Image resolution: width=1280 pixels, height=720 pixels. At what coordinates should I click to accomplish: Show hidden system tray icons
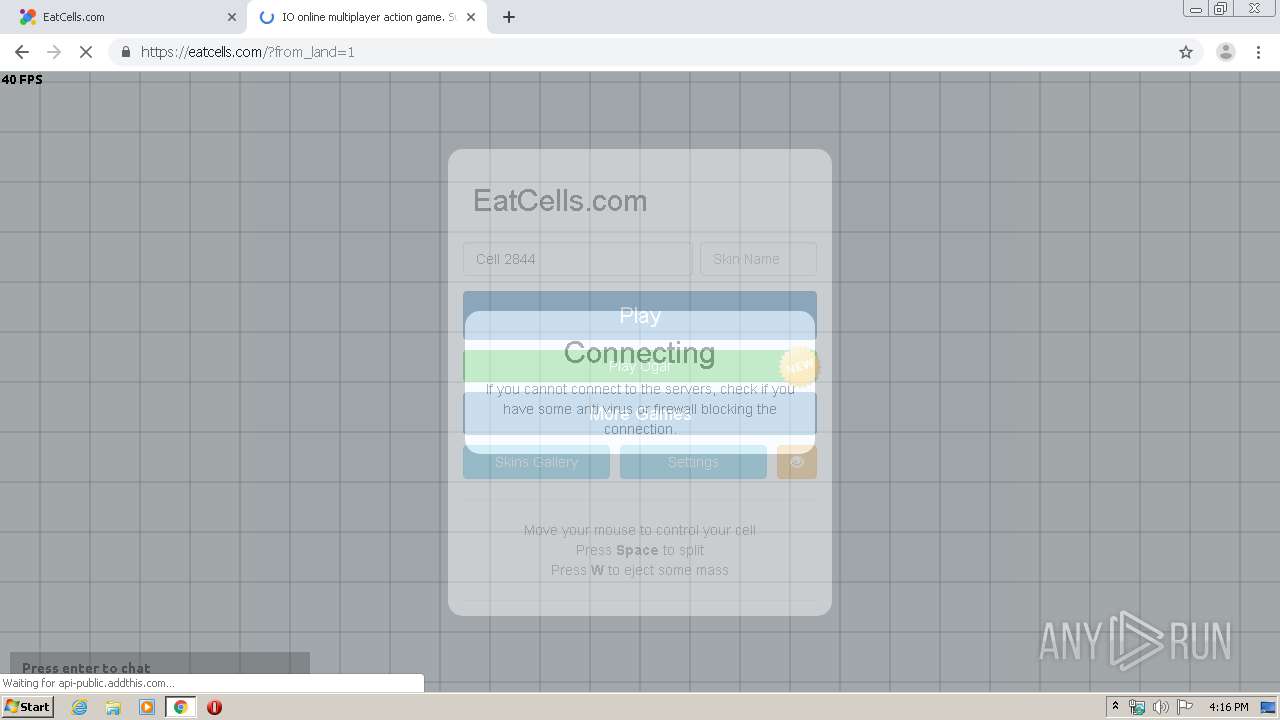[x=1115, y=707]
